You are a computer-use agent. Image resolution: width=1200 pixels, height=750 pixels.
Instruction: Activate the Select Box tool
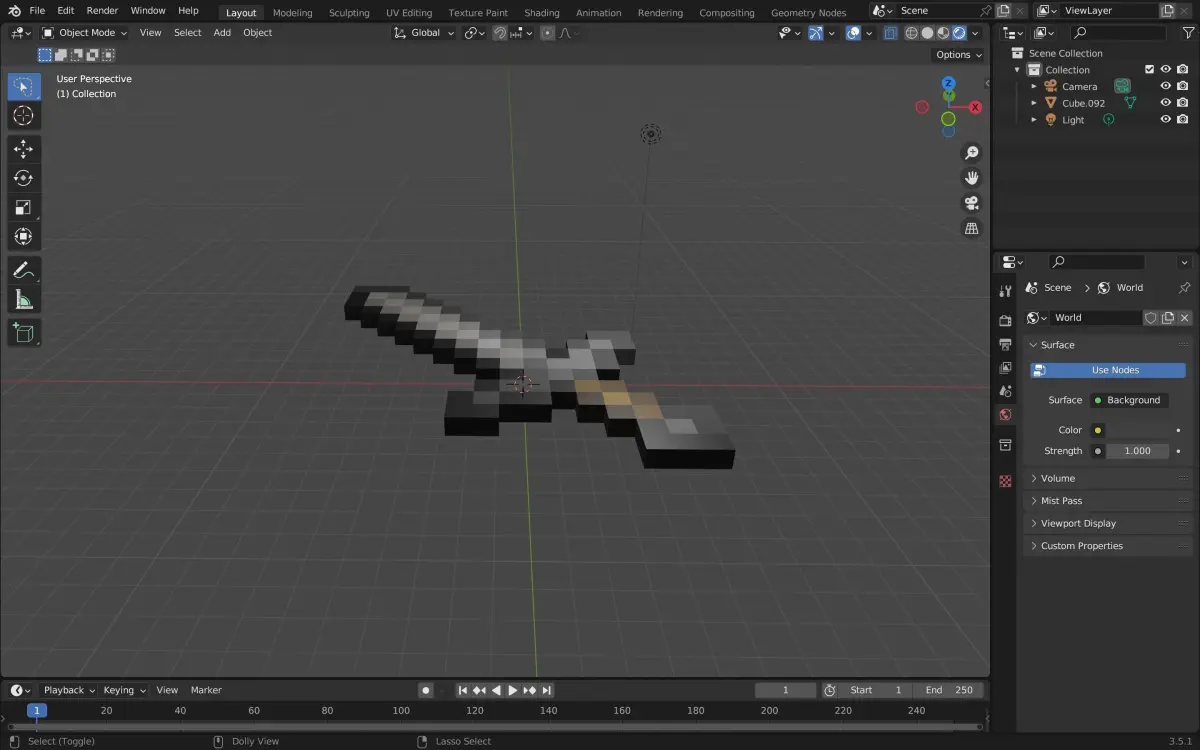pos(24,87)
